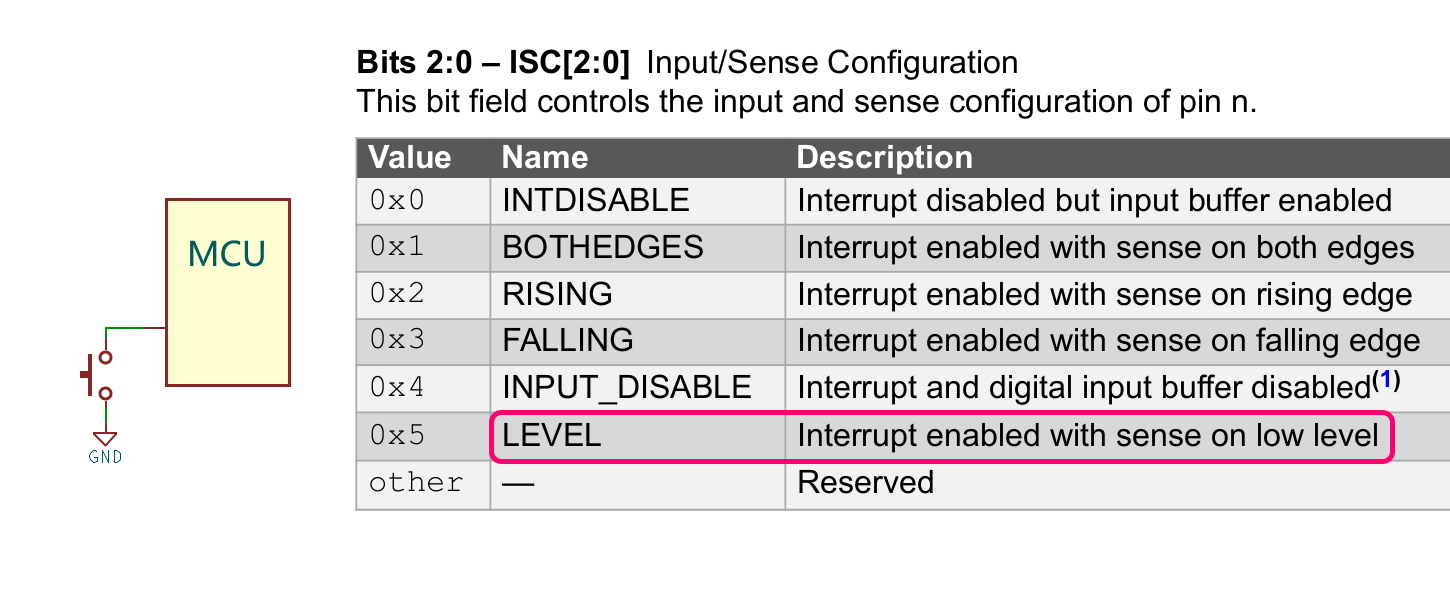Click the 'Description' column header
The image size is (1450, 600).
884,157
